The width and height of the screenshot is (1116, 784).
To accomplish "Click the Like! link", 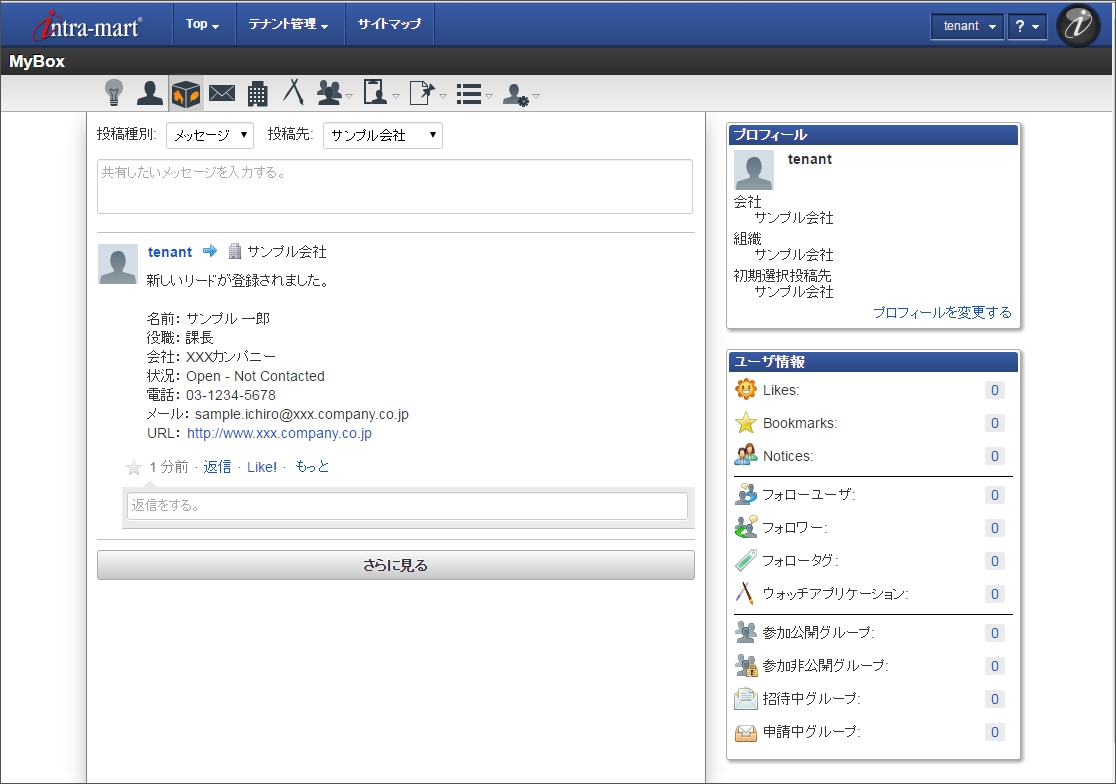I will click(x=262, y=467).
